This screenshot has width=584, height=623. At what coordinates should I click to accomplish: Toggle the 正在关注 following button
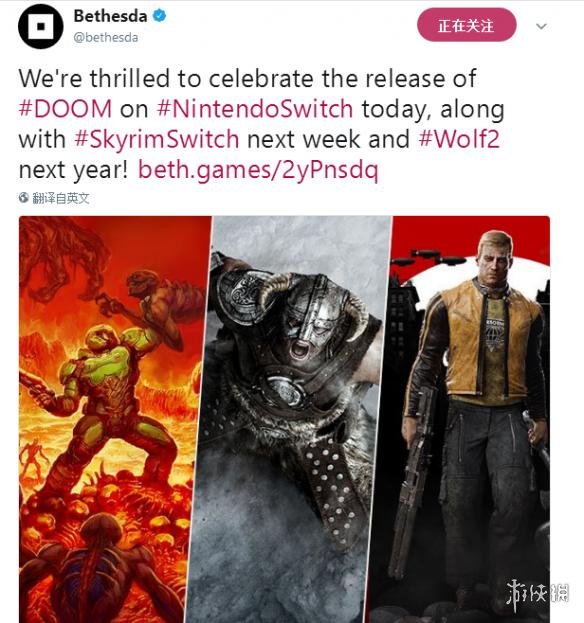pos(466,25)
